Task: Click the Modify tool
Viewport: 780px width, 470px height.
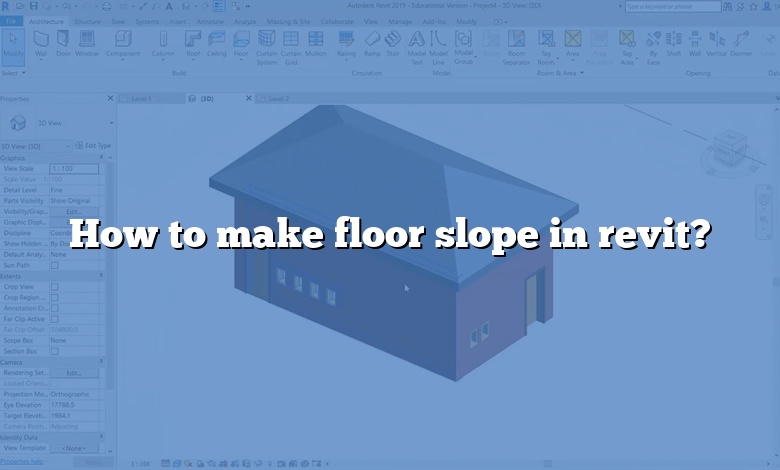Action: (x=13, y=43)
